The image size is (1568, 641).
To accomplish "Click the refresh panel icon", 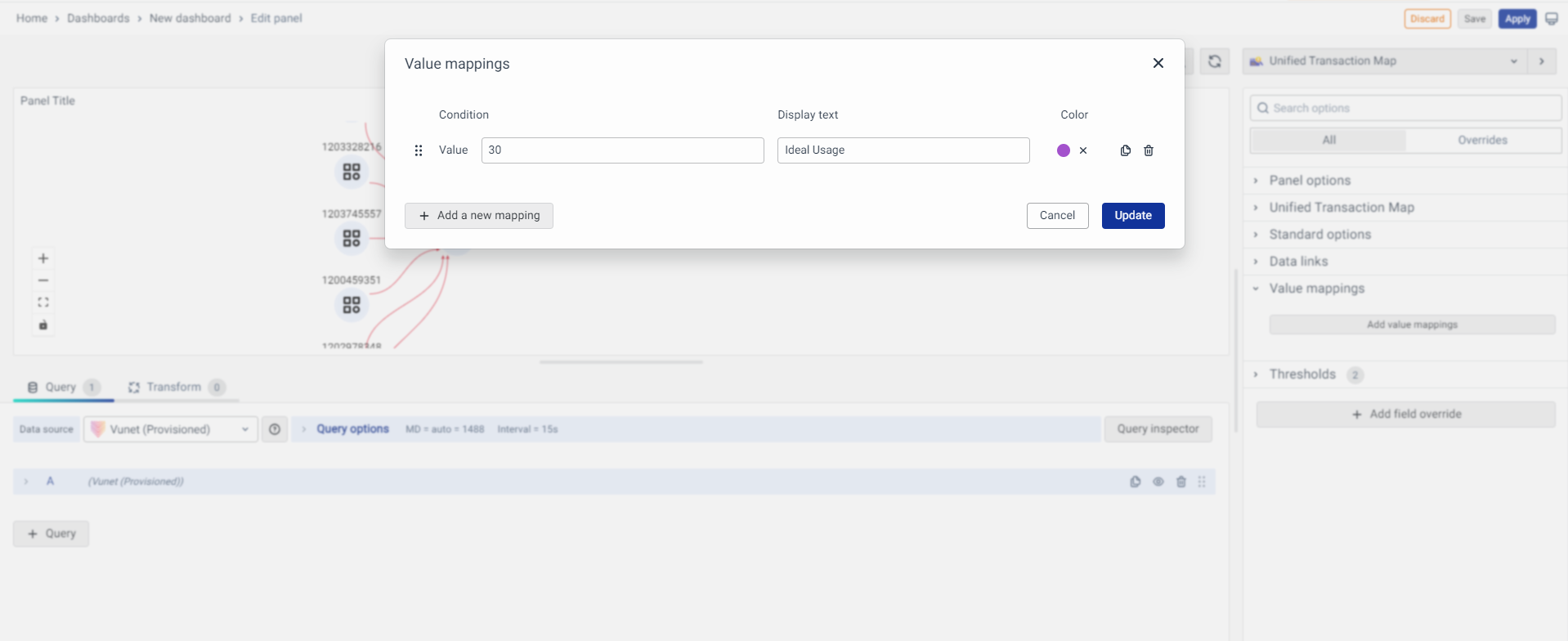I will (x=1214, y=61).
